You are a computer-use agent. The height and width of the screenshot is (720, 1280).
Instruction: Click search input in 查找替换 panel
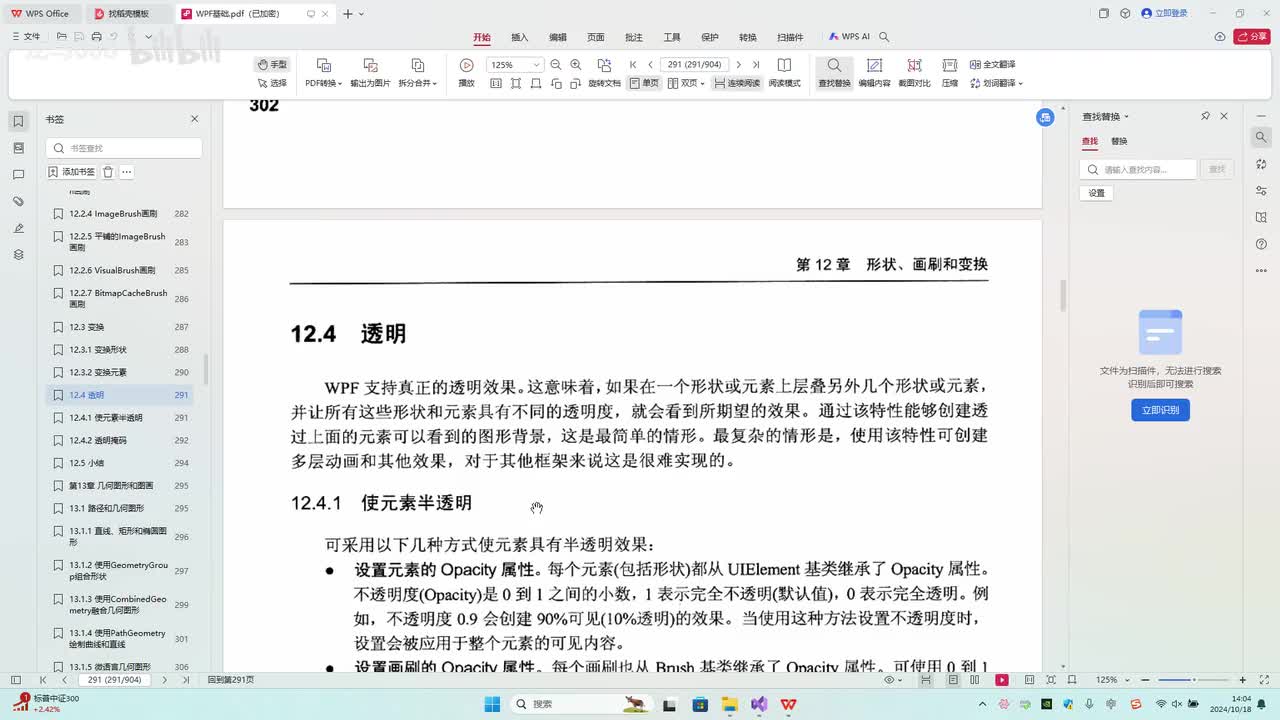tap(1138, 170)
